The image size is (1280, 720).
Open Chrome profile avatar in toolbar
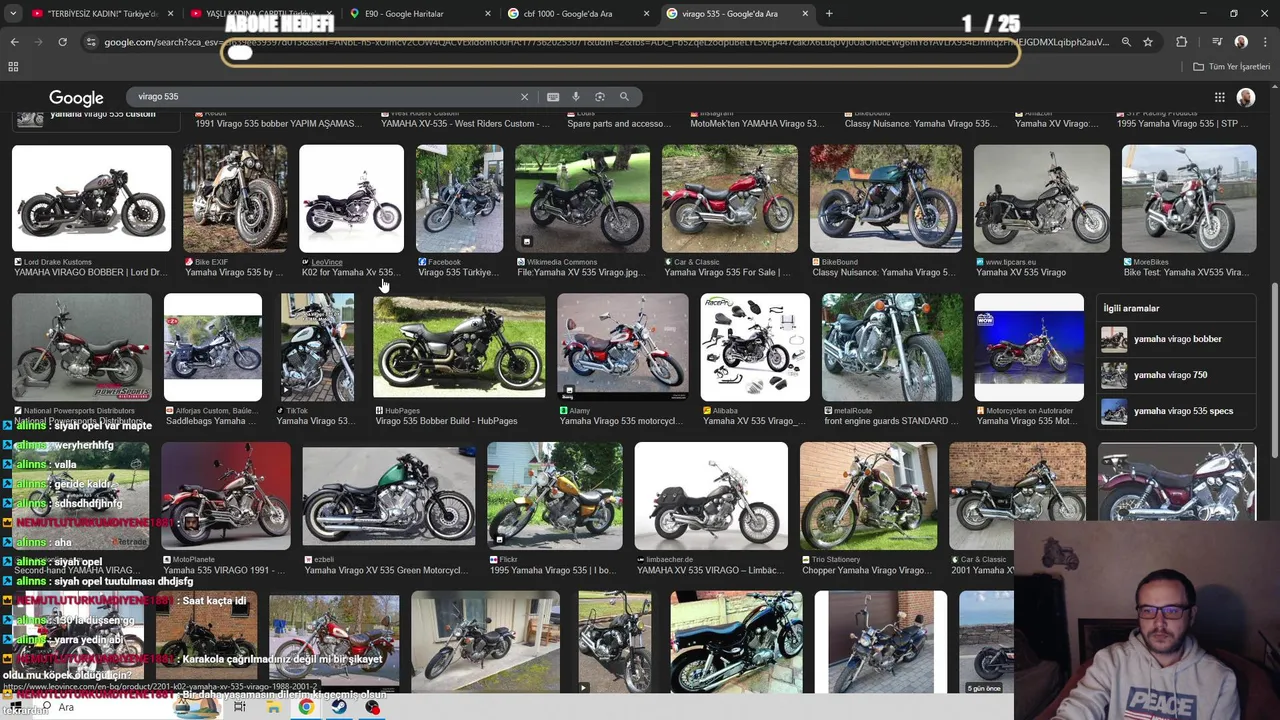point(1241,42)
